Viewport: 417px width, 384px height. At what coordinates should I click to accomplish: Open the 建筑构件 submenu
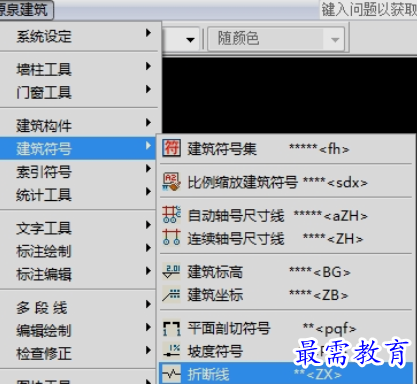(79, 126)
